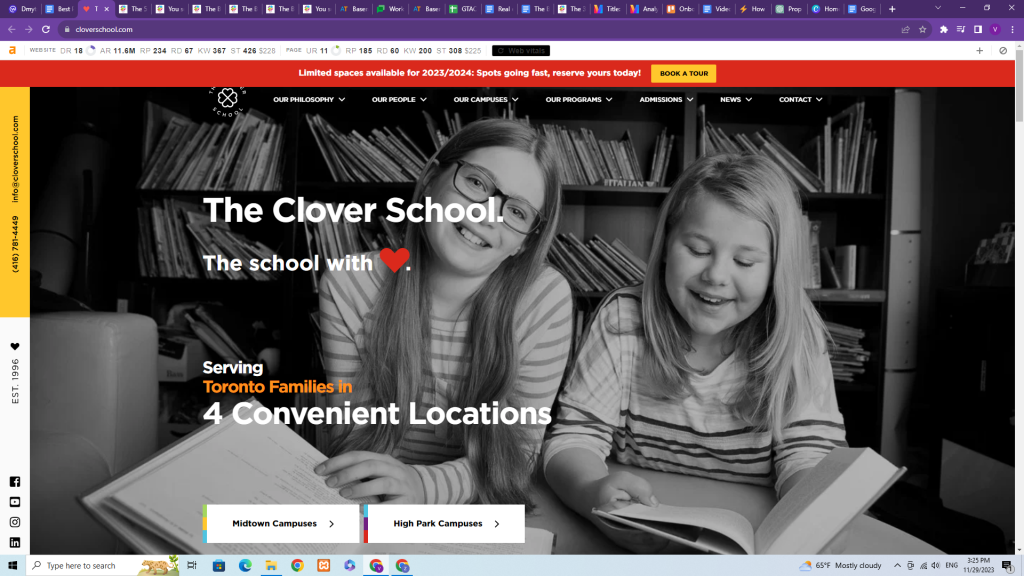Viewport: 1024px width, 576px height.
Task: Click the Windows taskbar search box
Action: pos(103,566)
